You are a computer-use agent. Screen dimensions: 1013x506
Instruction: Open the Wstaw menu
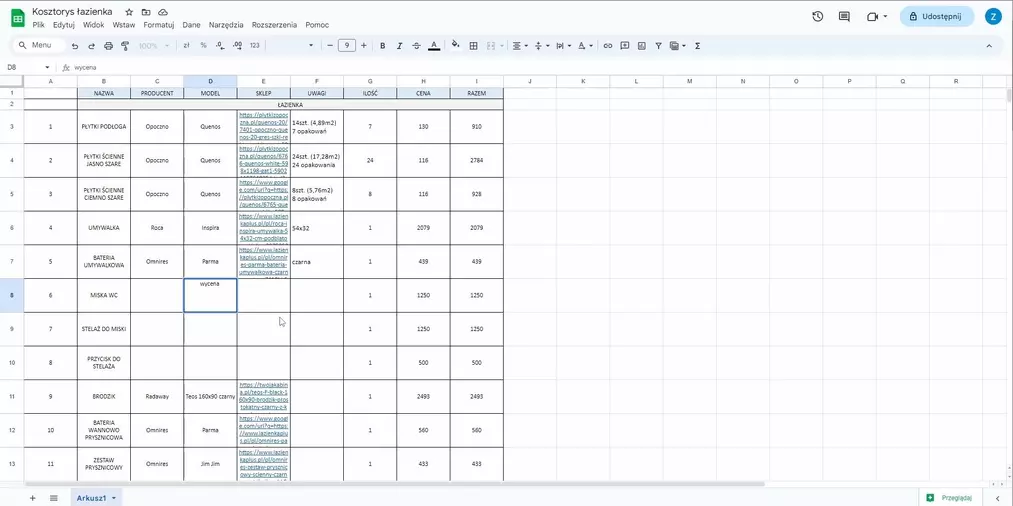click(x=123, y=25)
